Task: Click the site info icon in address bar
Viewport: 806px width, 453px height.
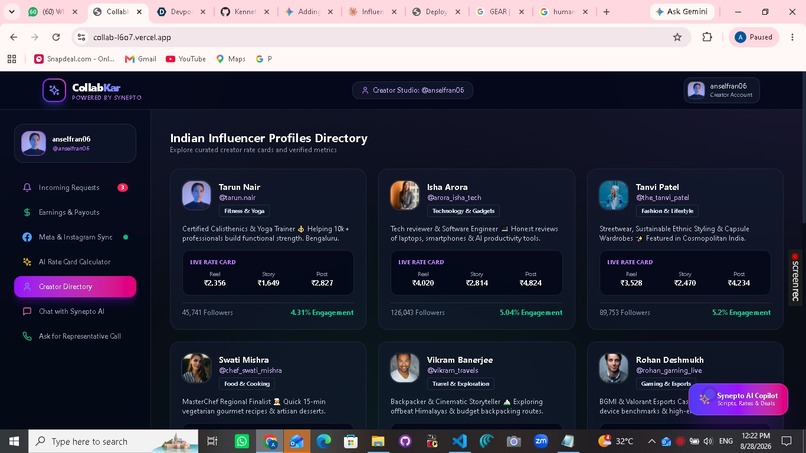Action: (81, 37)
